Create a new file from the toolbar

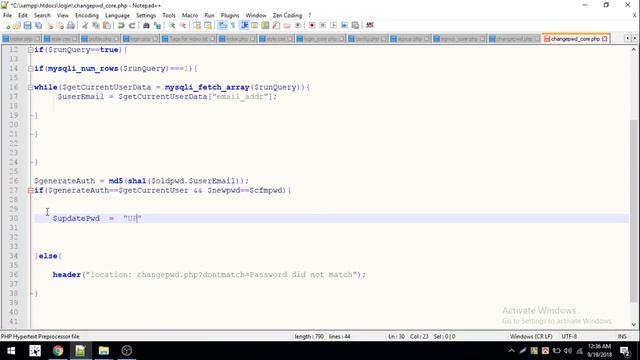7,25
